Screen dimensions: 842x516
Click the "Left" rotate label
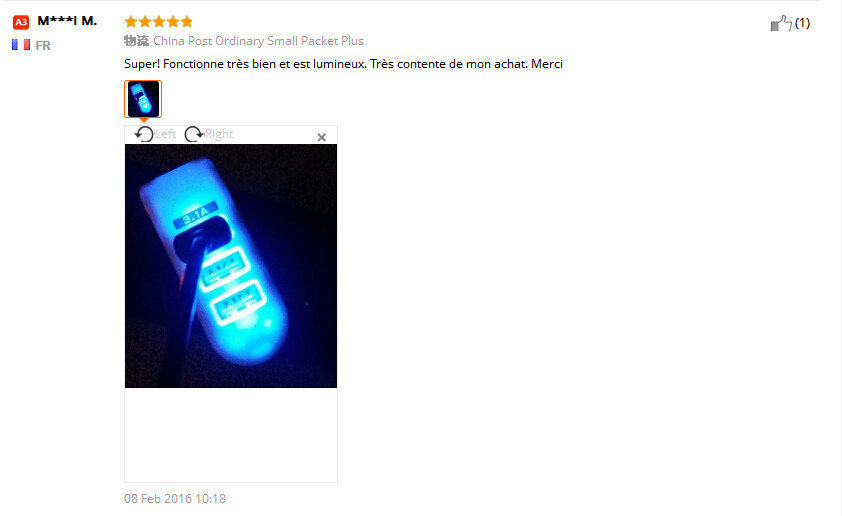coord(165,134)
